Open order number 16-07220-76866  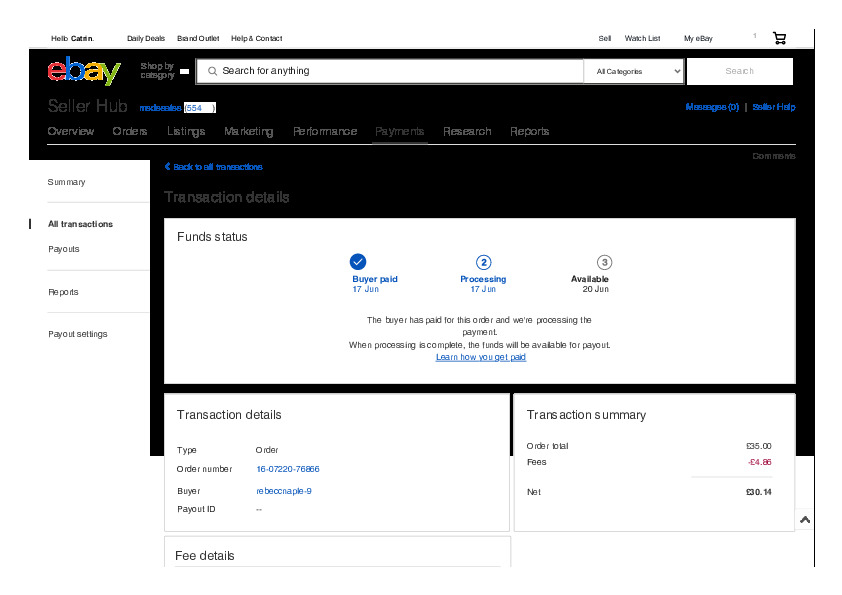pos(288,469)
